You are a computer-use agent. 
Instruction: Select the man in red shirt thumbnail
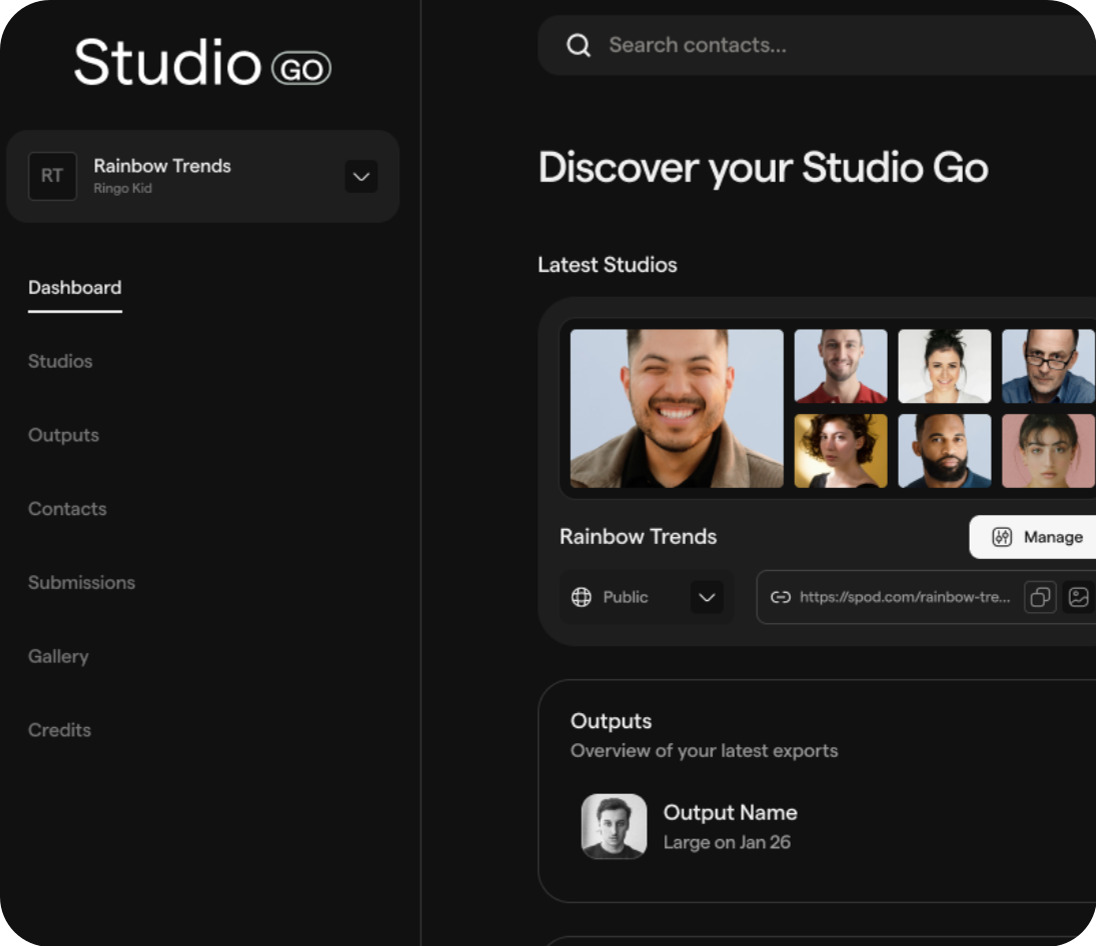coord(841,366)
